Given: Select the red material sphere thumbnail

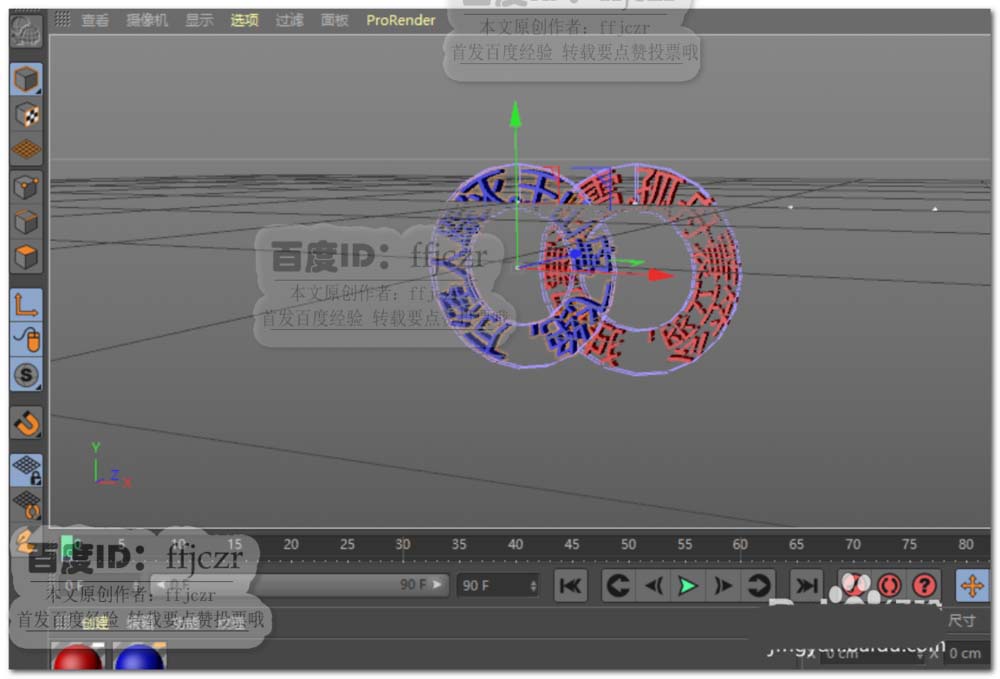Looking at the screenshot, I should (77, 657).
